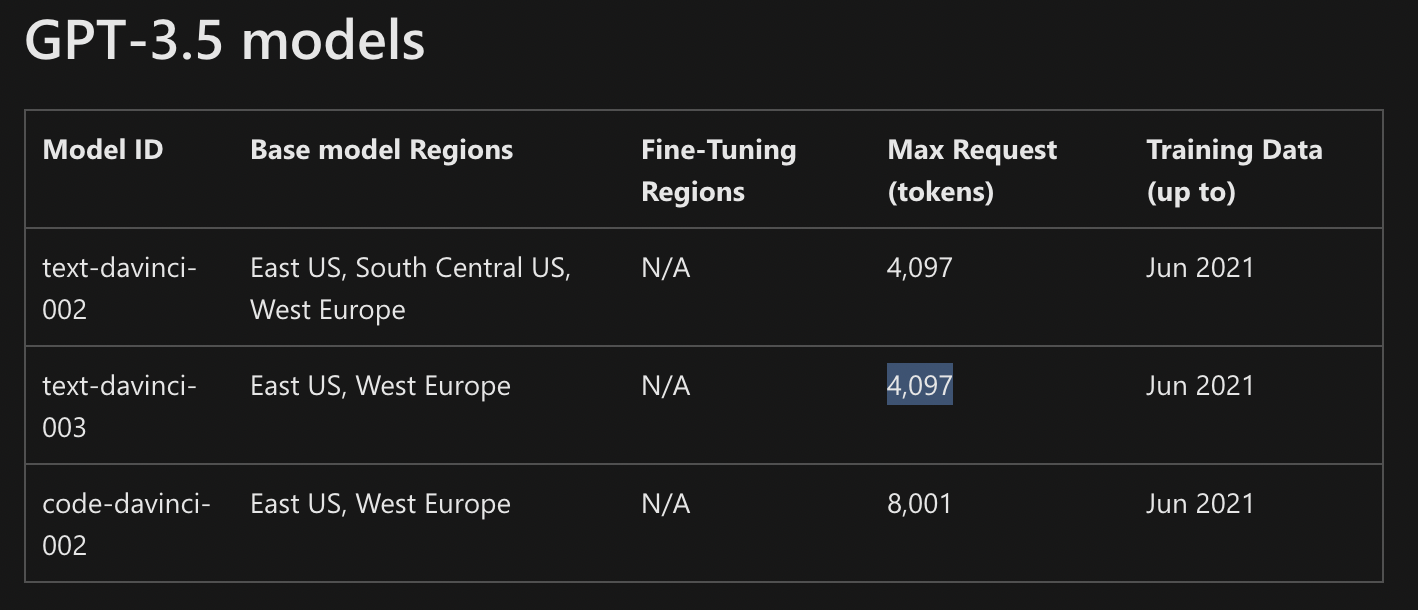Image resolution: width=1418 pixels, height=610 pixels.
Task: Click N/A in the text-davinci-002 row
Action: click(x=666, y=267)
